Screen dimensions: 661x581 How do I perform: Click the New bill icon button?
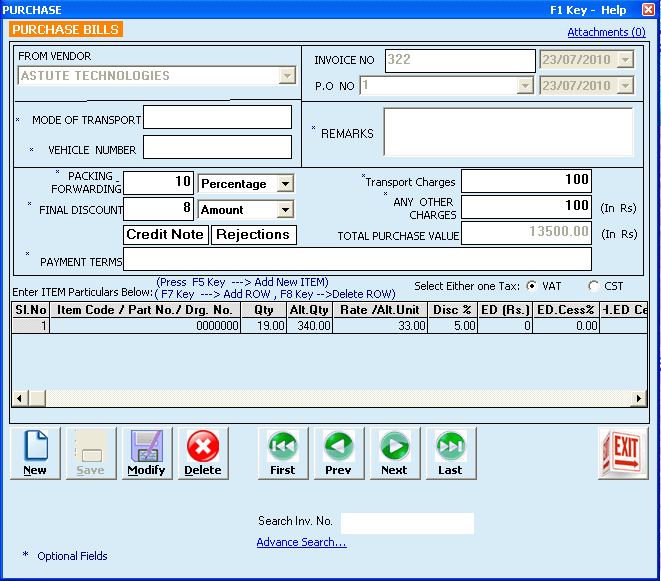[35, 453]
